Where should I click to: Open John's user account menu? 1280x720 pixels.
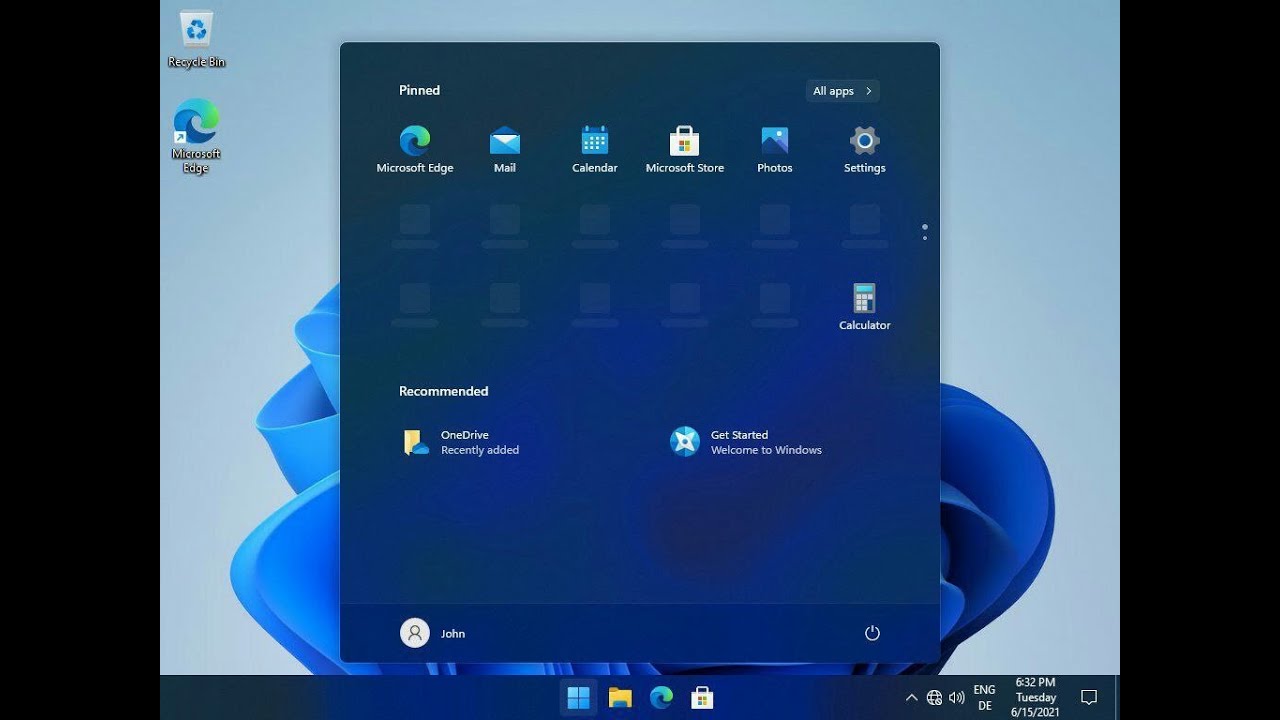(433, 633)
